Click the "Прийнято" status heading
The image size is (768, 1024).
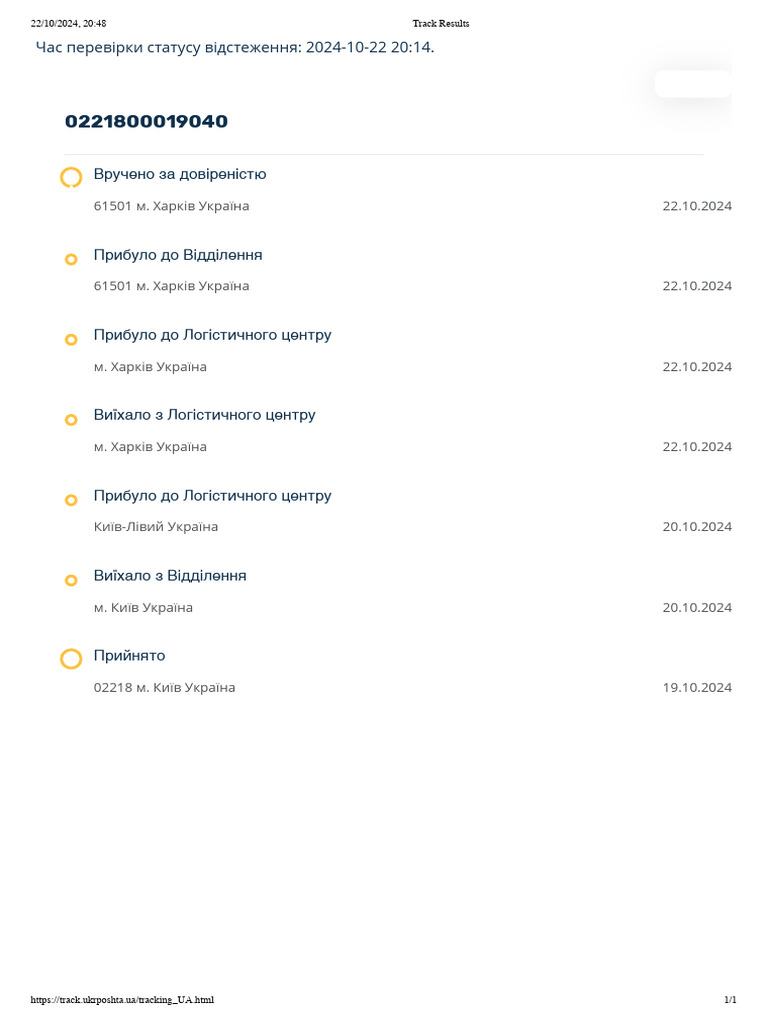coord(129,656)
